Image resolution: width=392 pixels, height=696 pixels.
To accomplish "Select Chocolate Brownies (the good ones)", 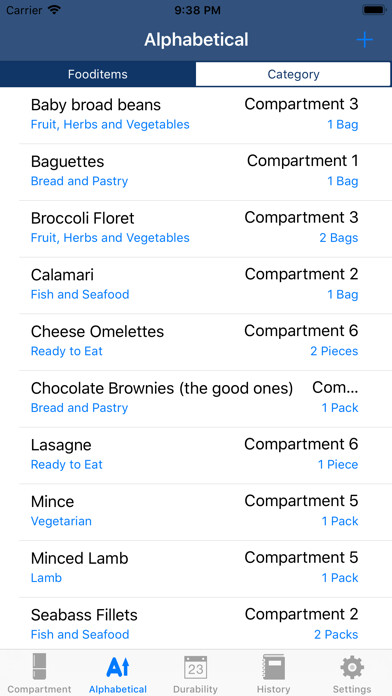I will point(196,399).
